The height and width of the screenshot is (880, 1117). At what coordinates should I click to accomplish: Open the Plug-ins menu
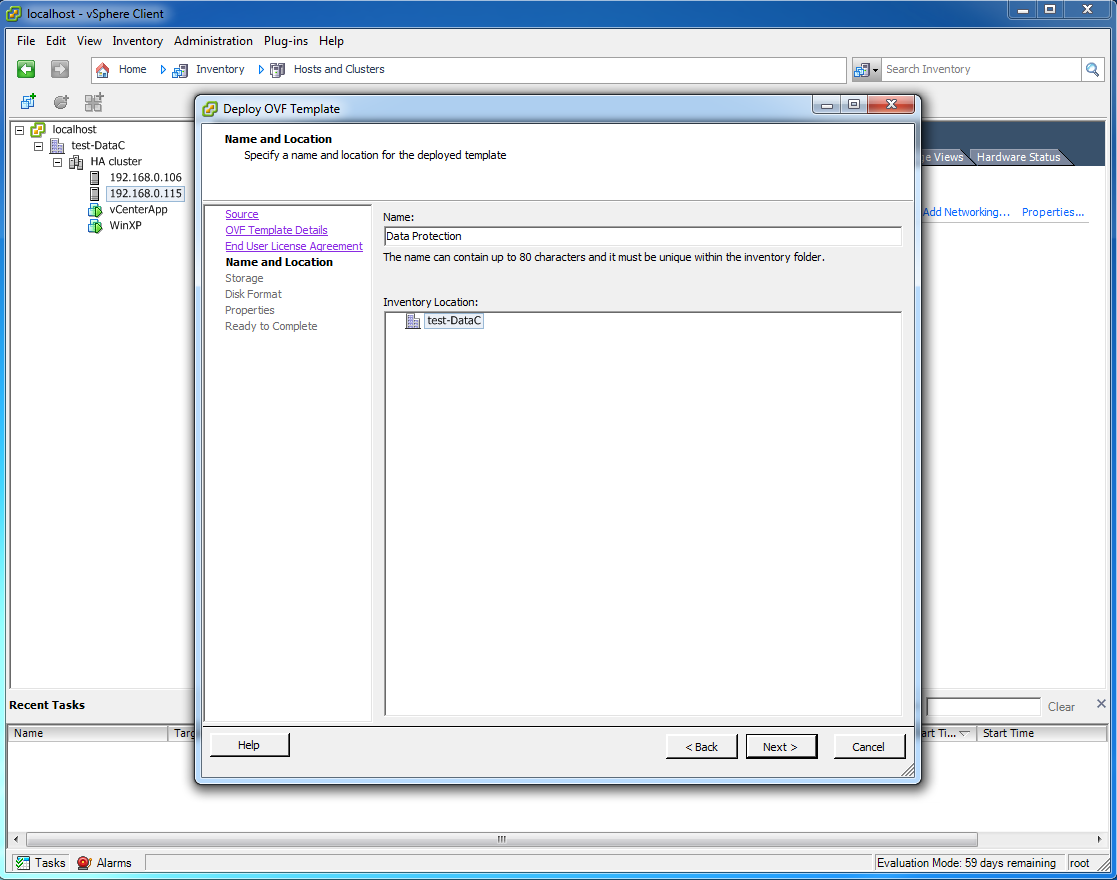[x=286, y=41]
